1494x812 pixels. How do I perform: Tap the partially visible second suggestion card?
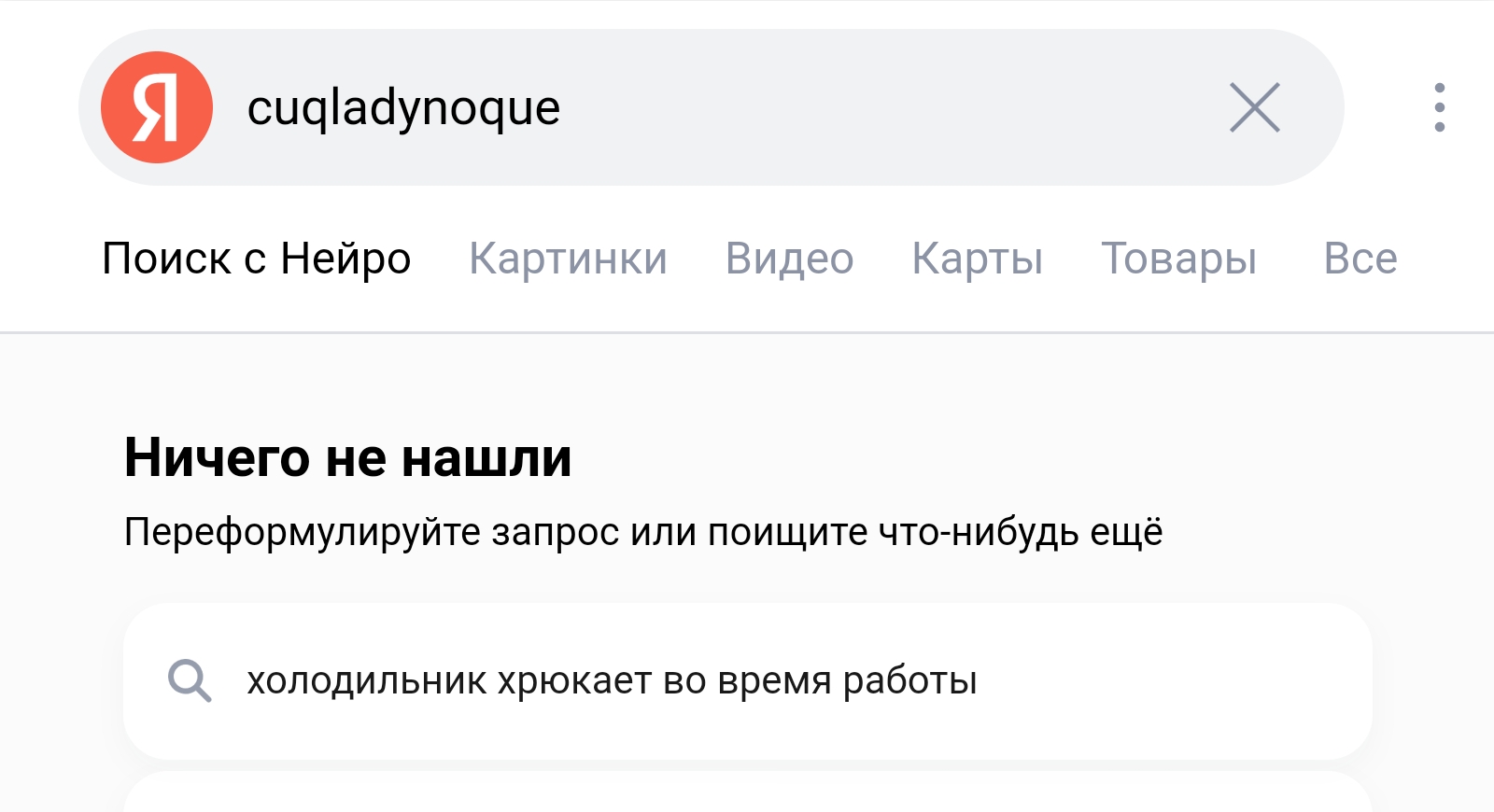(748, 791)
